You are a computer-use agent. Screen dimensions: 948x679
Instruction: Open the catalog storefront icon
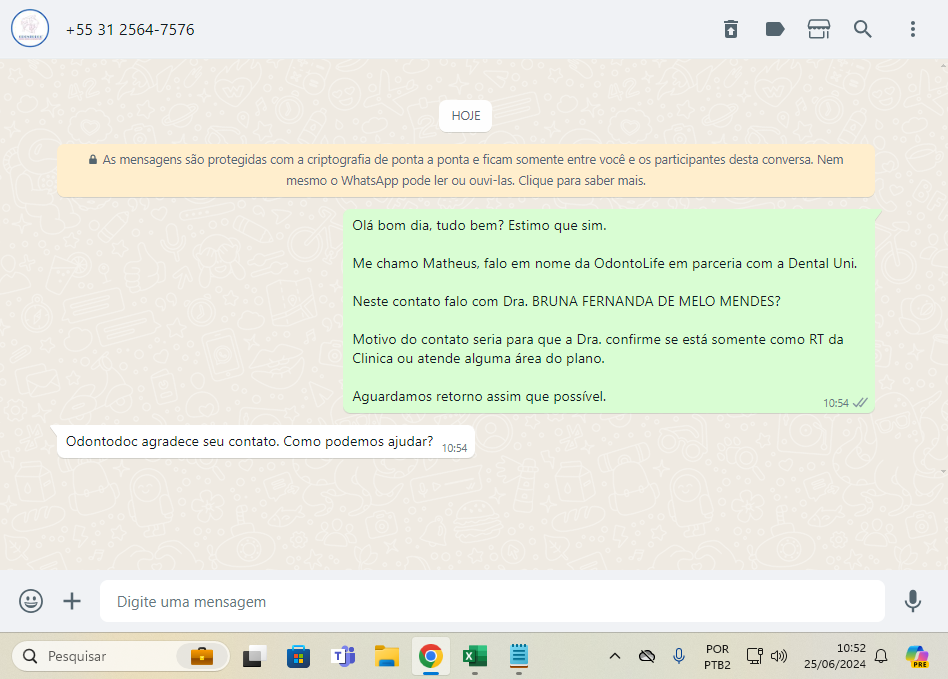click(x=819, y=29)
